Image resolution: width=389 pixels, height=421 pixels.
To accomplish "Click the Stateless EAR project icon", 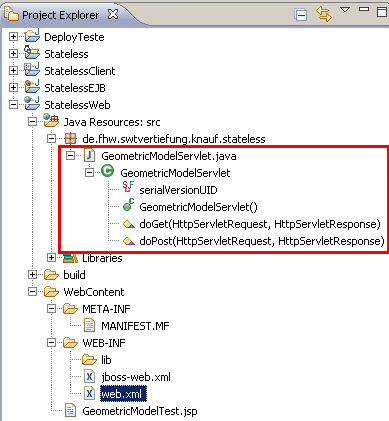I will click(32, 53).
